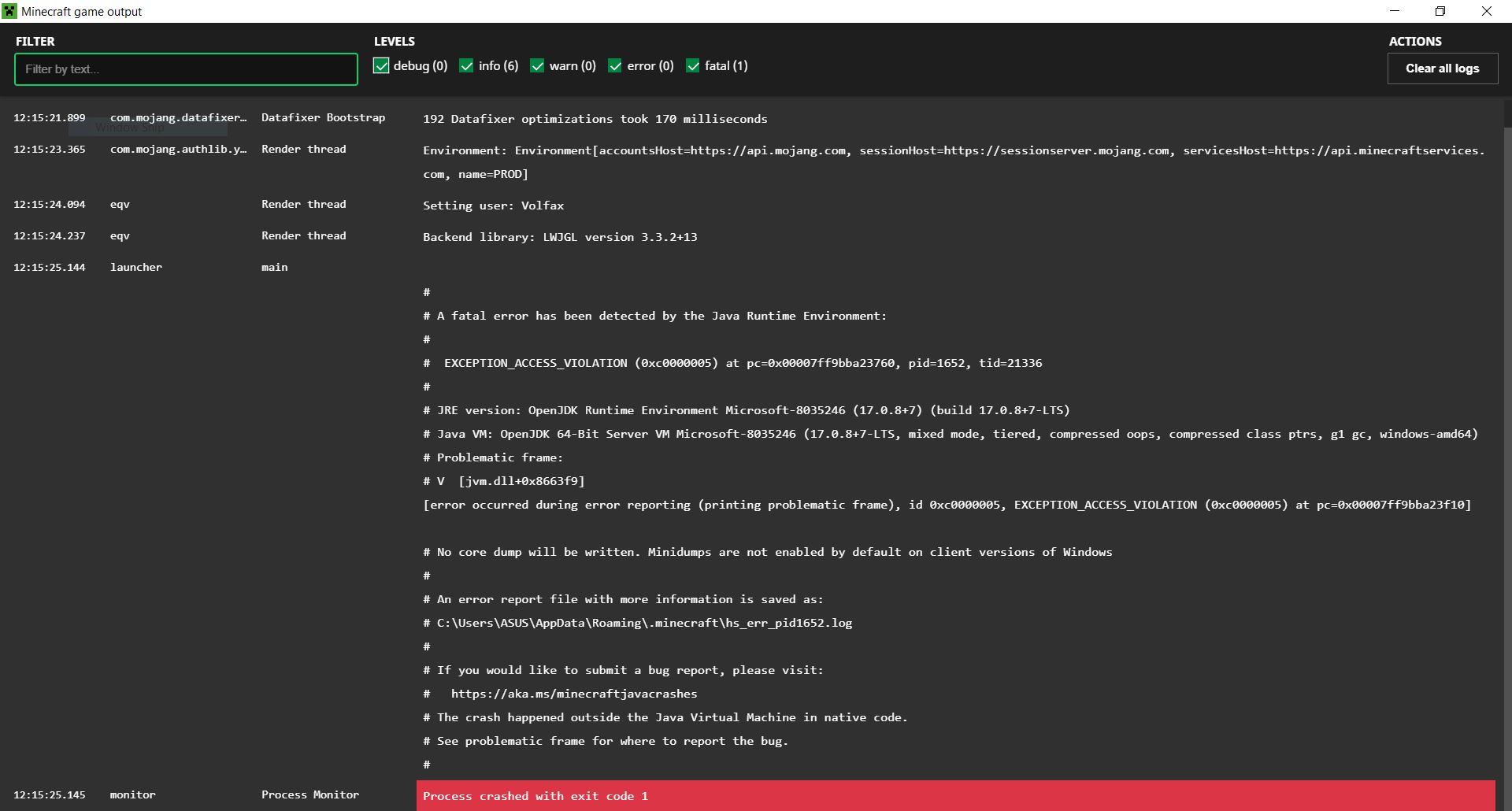Click the 'crash happened outside the Java Virtual Machine' line
Image resolution: width=1512 pixels, height=811 pixels.
click(x=665, y=717)
